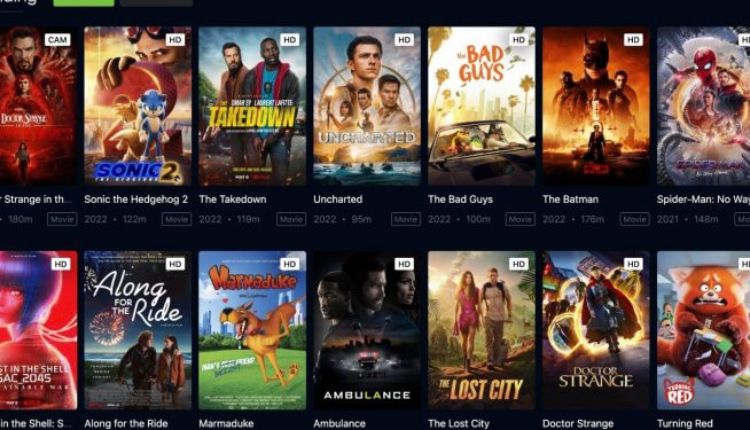Open the Ambulance movie poster

(x=367, y=330)
